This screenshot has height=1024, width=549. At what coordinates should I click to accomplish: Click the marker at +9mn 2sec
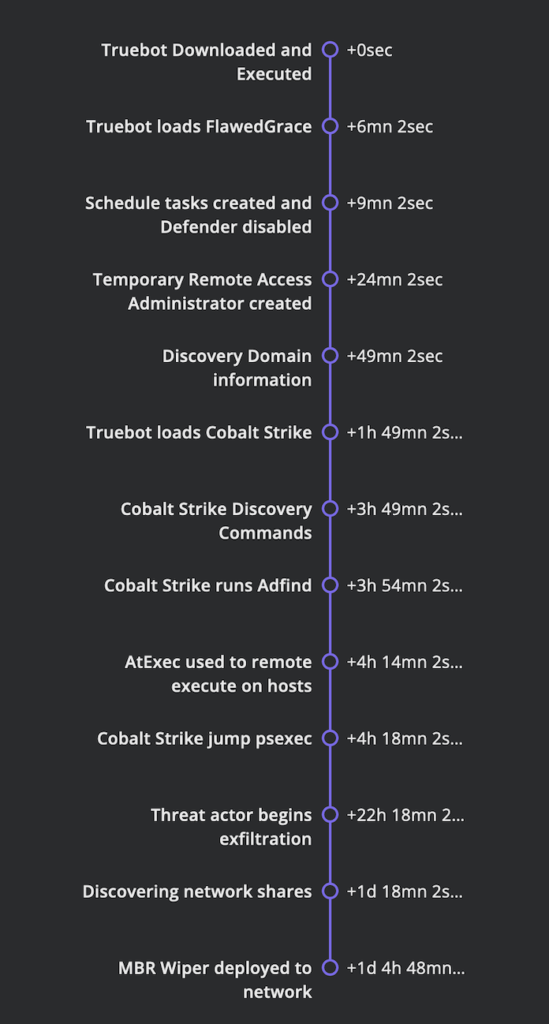tap(330, 202)
